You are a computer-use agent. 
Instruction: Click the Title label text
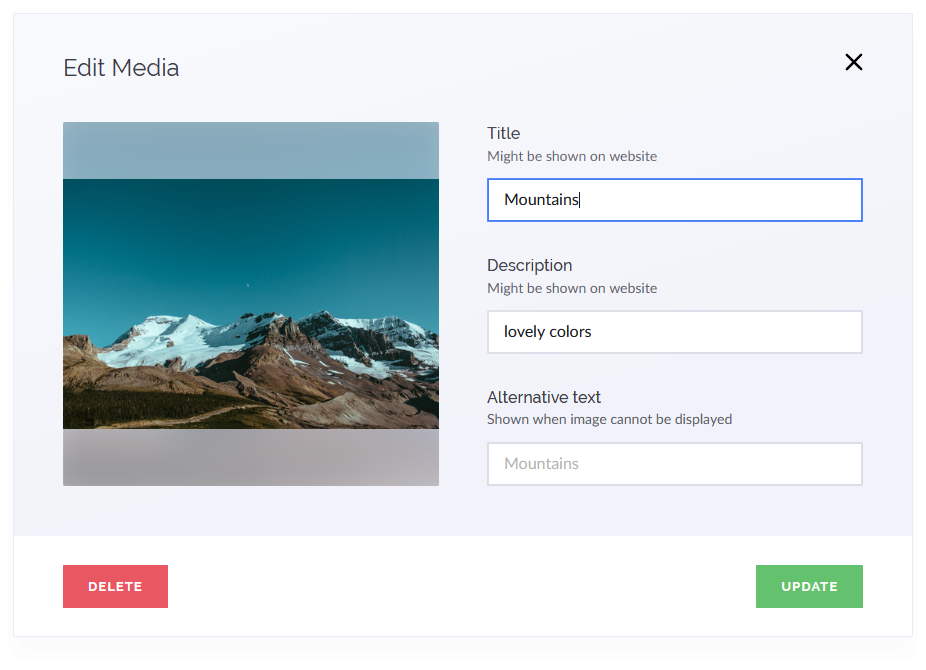[x=503, y=133]
